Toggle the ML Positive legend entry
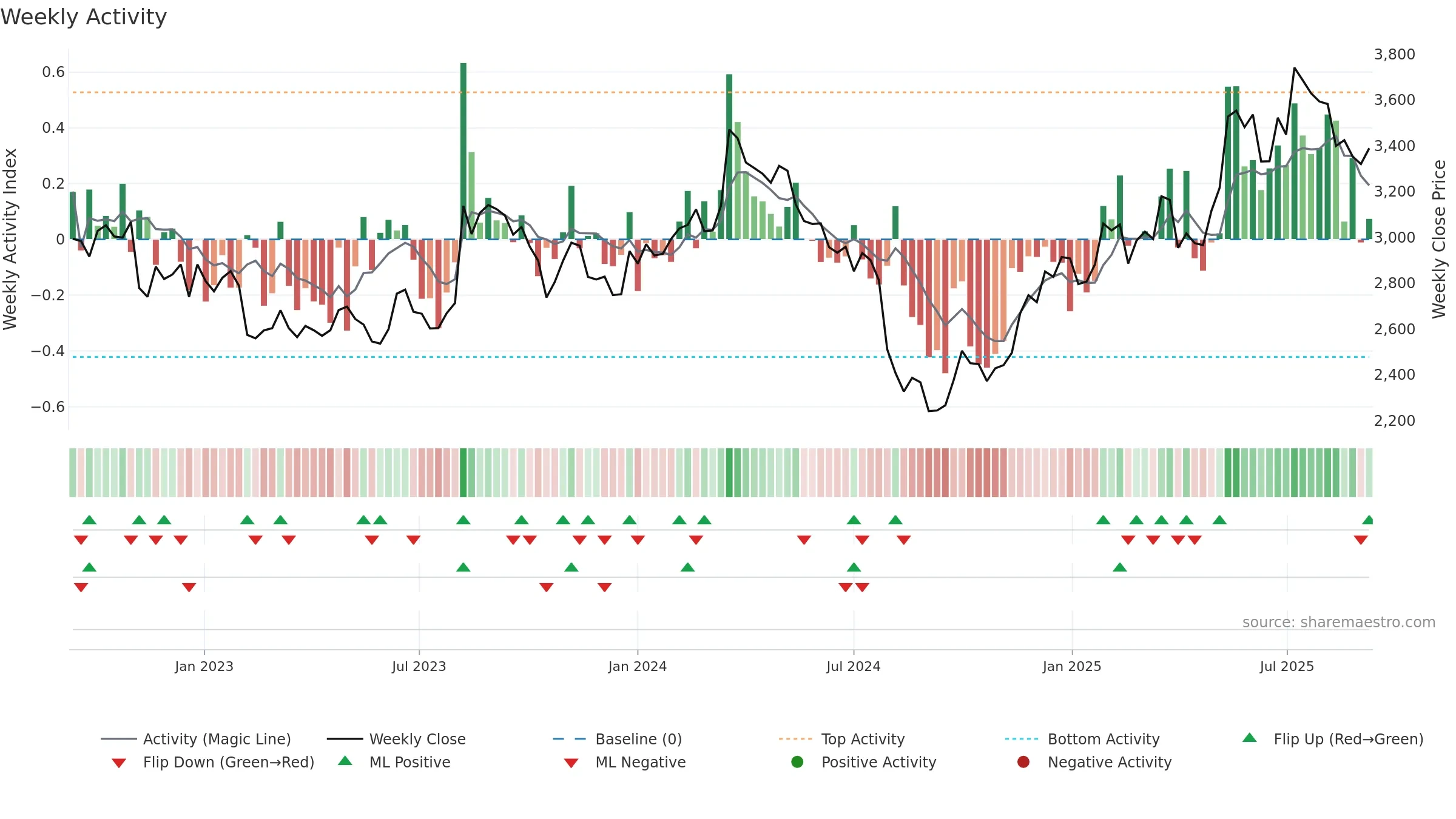Image resolution: width=1456 pixels, height=819 pixels. (x=394, y=762)
